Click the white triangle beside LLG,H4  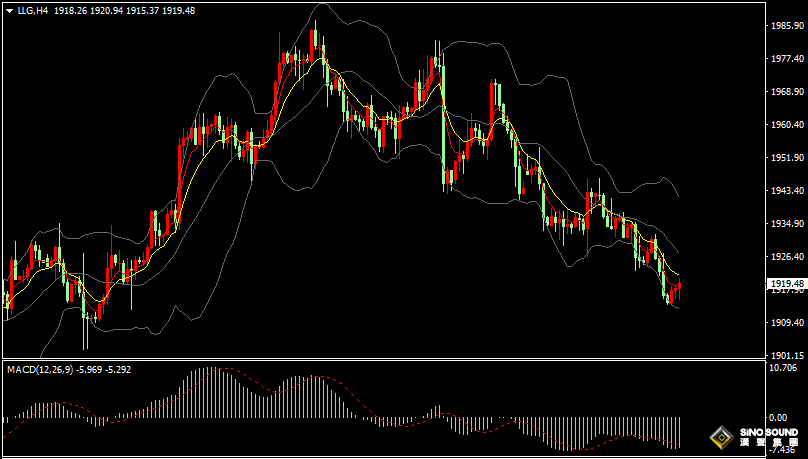[9, 9]
